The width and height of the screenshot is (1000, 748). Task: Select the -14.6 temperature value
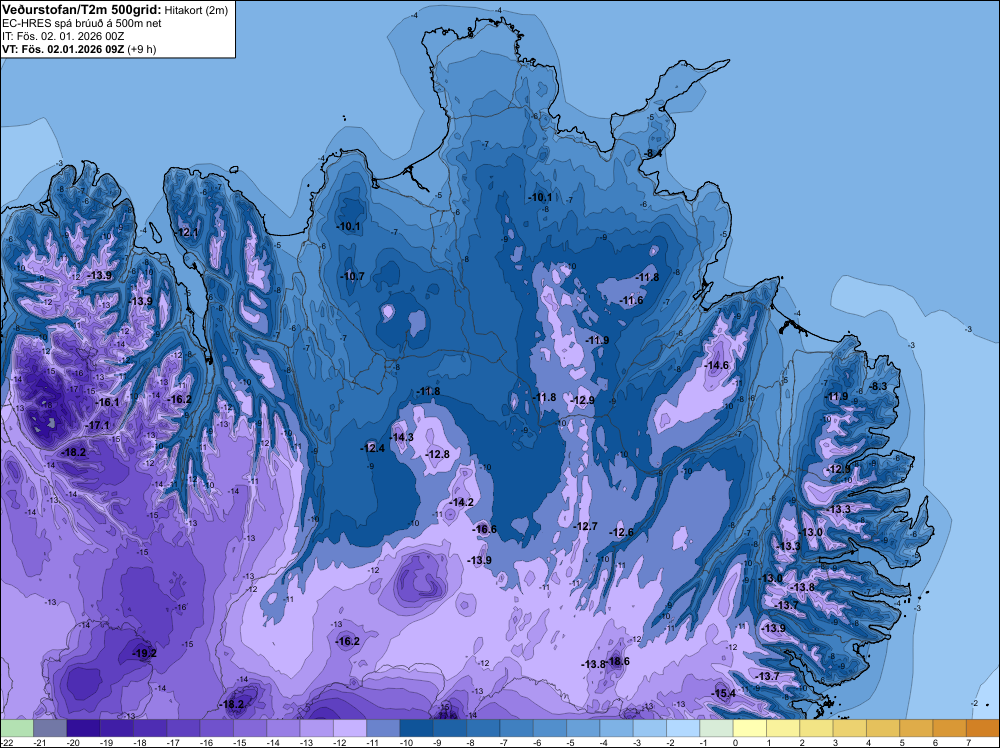(x=716, y=365)
